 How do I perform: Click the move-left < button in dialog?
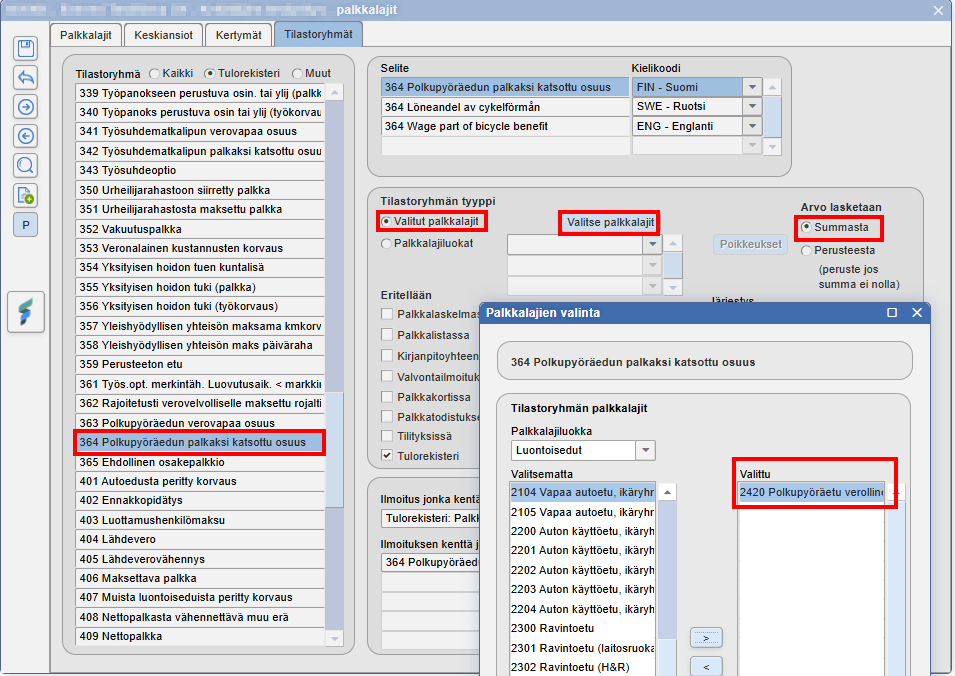point(706,667)
